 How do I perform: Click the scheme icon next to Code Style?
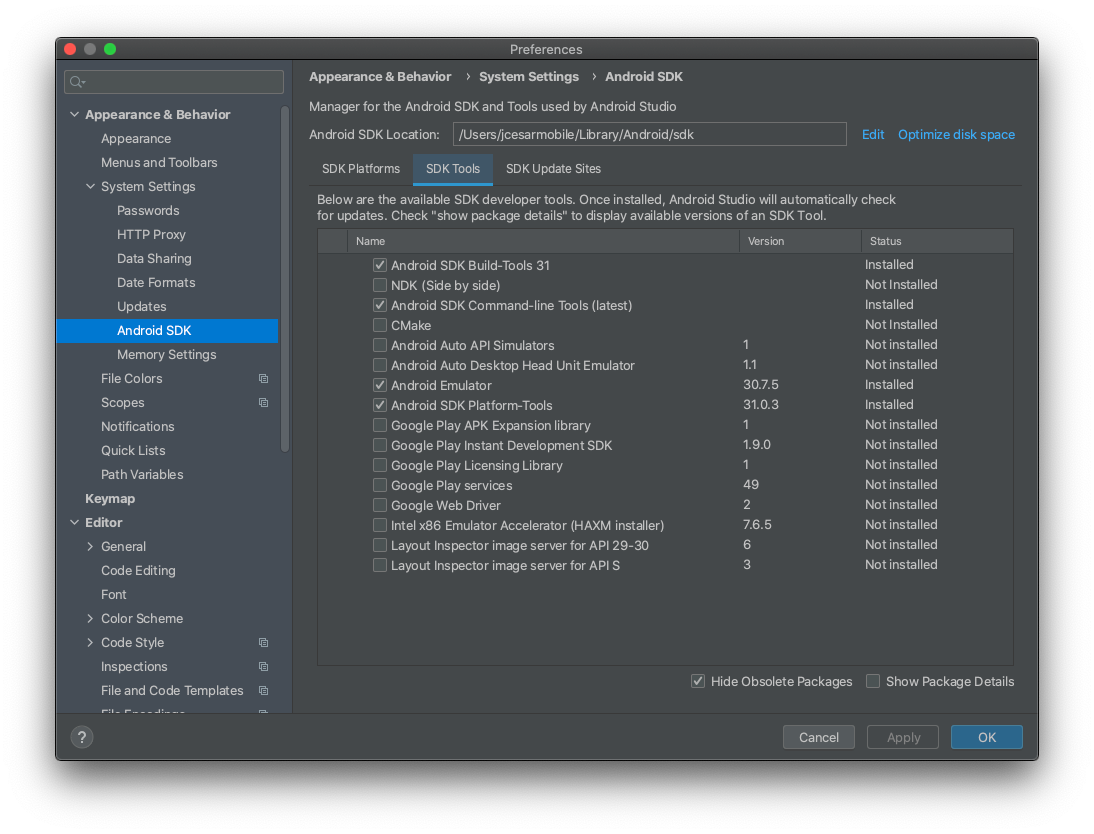263,642
